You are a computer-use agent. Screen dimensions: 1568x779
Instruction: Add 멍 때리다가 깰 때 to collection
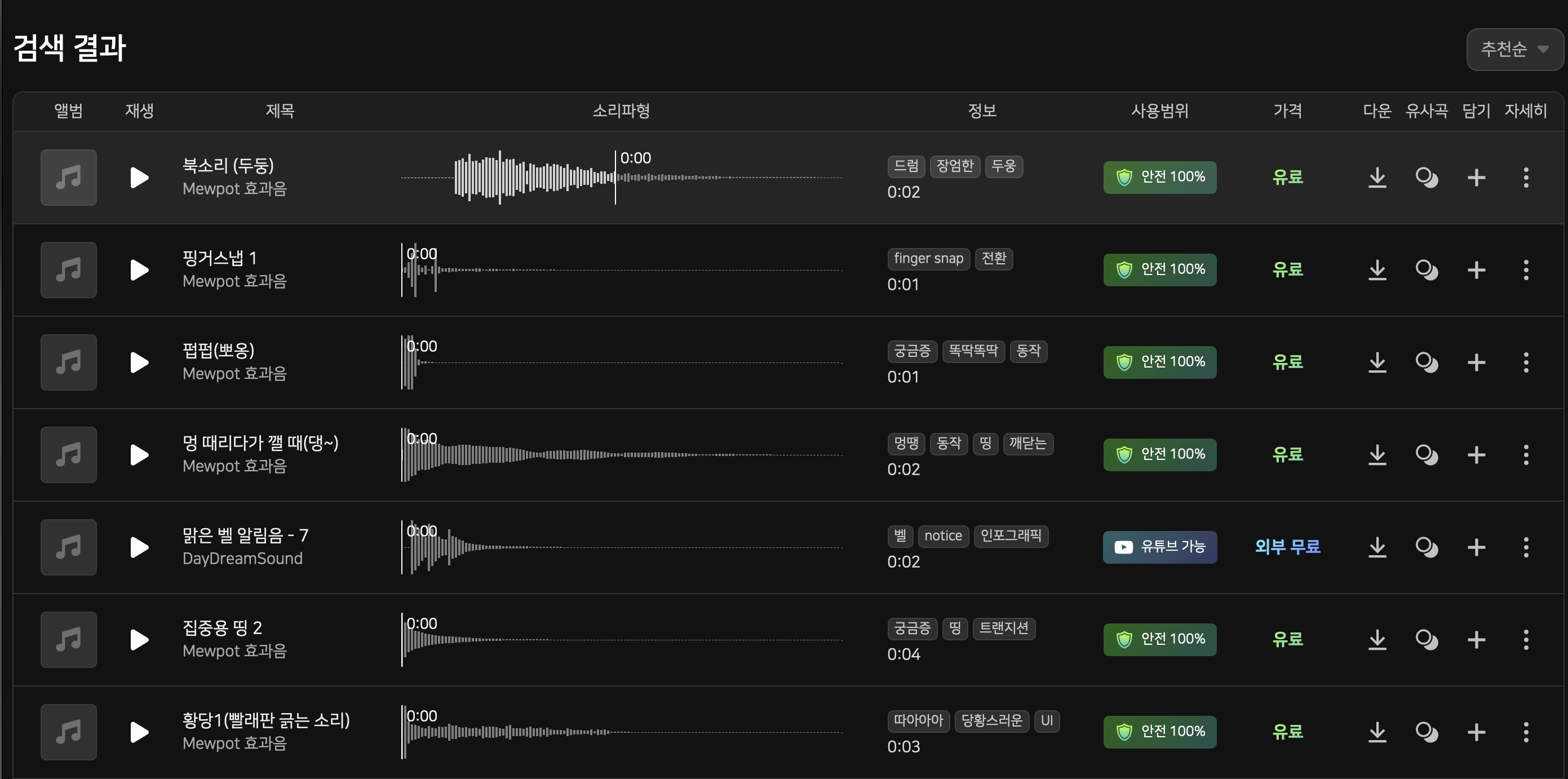tap(1476, 455)
